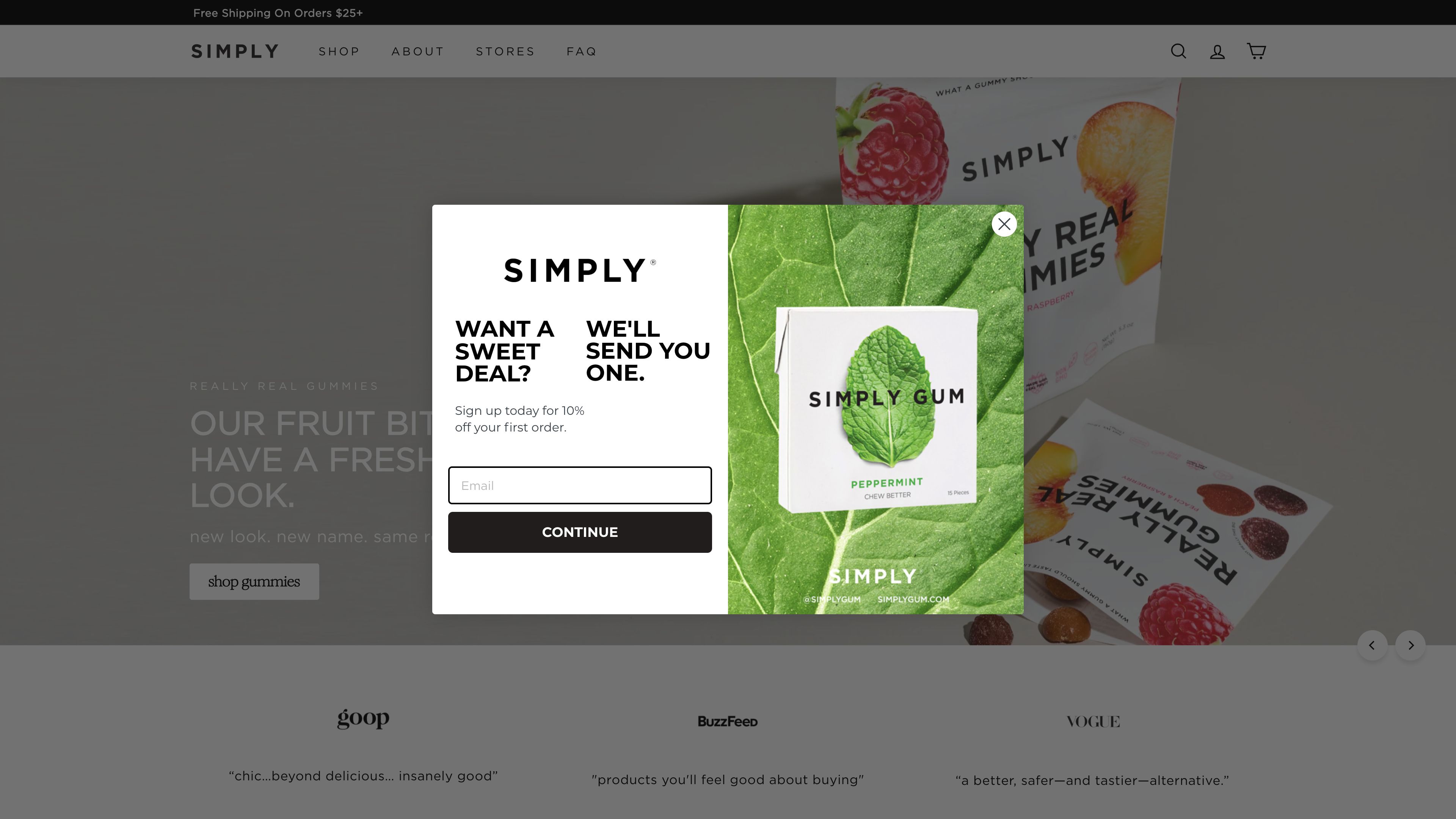Click the shopping cart icon
Viewport: 1456px width, 819px height.
1256,51
